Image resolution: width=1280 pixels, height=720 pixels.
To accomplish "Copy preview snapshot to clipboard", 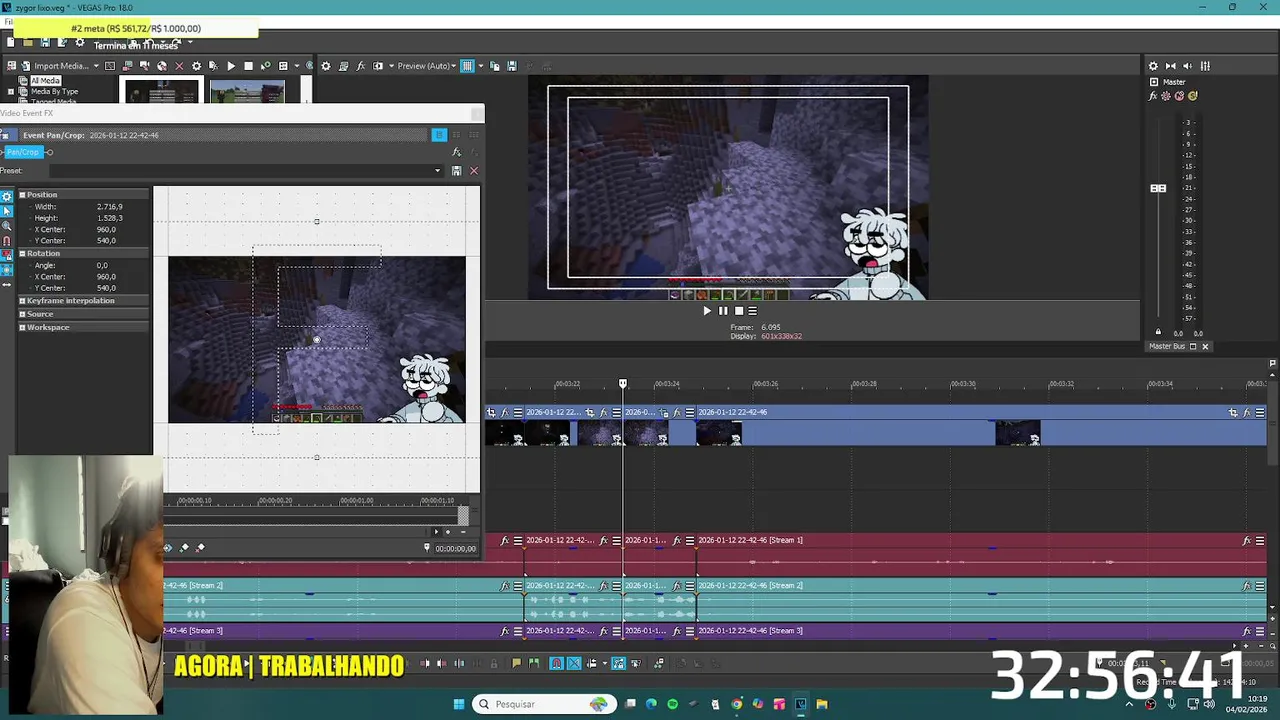I will pyautogui.click(x=494, y=66).
